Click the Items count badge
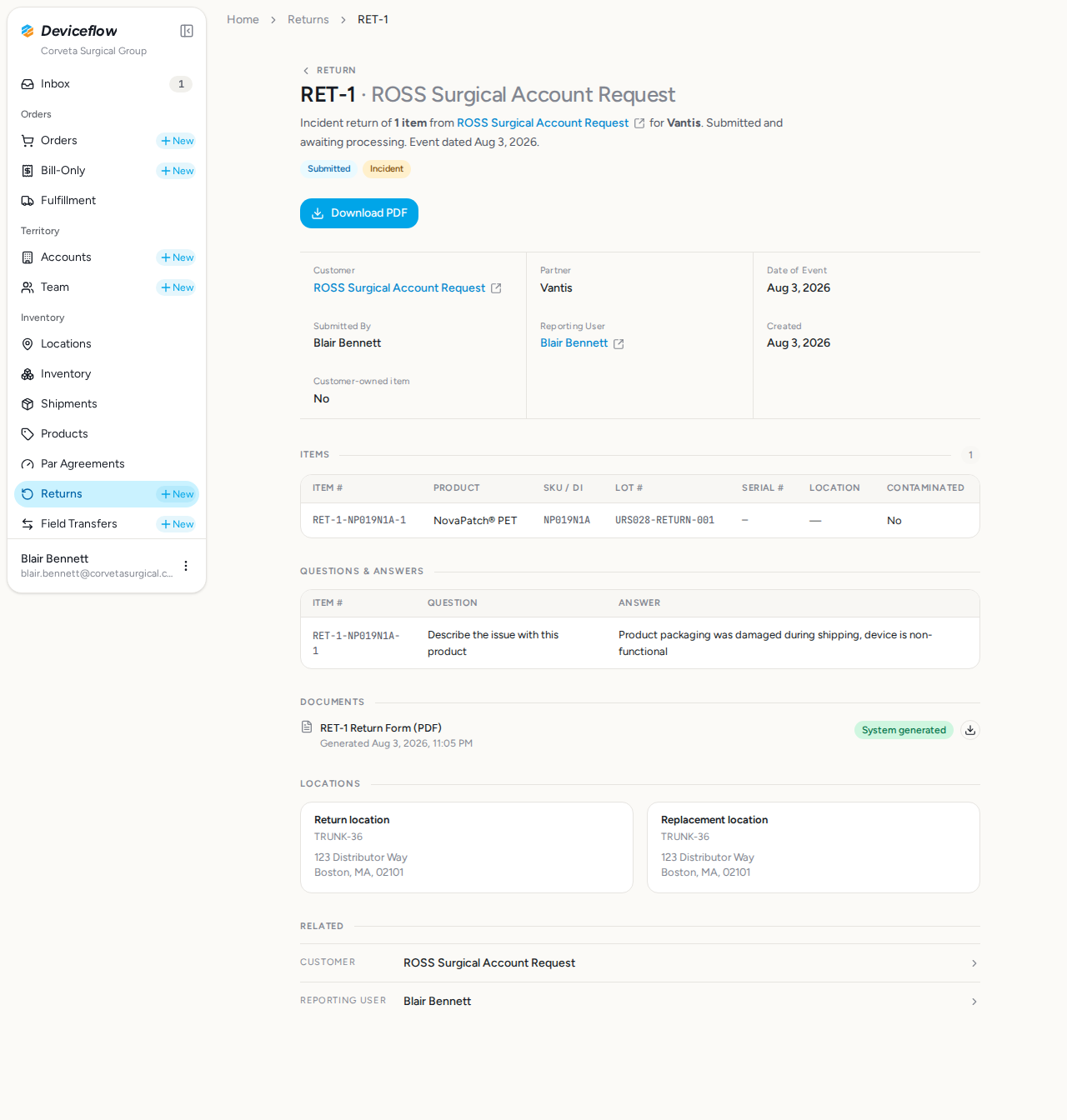 [970, 455]
